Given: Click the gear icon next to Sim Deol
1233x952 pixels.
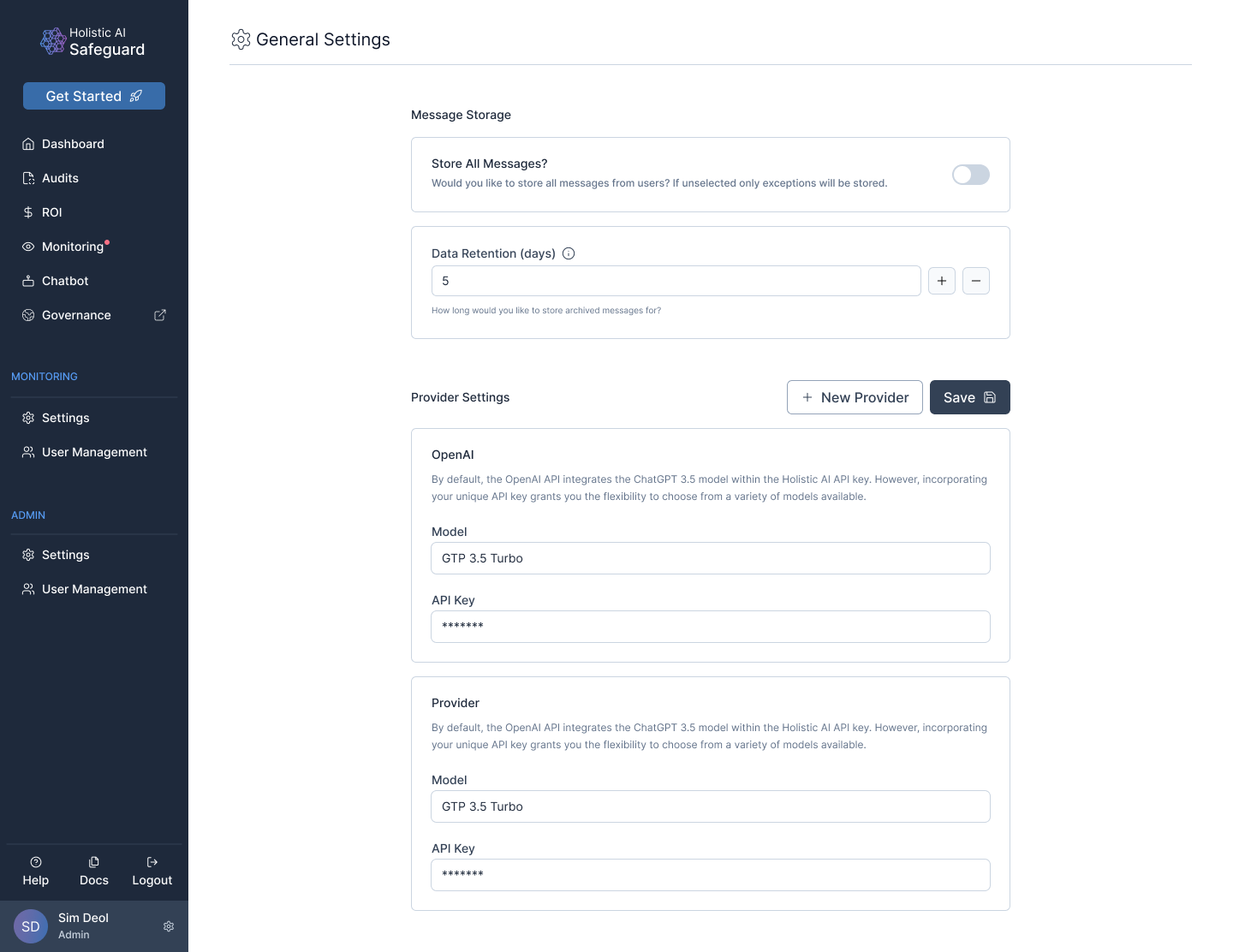Looking at the screenshot, I should pyautogui.click(x=169, y=926).
